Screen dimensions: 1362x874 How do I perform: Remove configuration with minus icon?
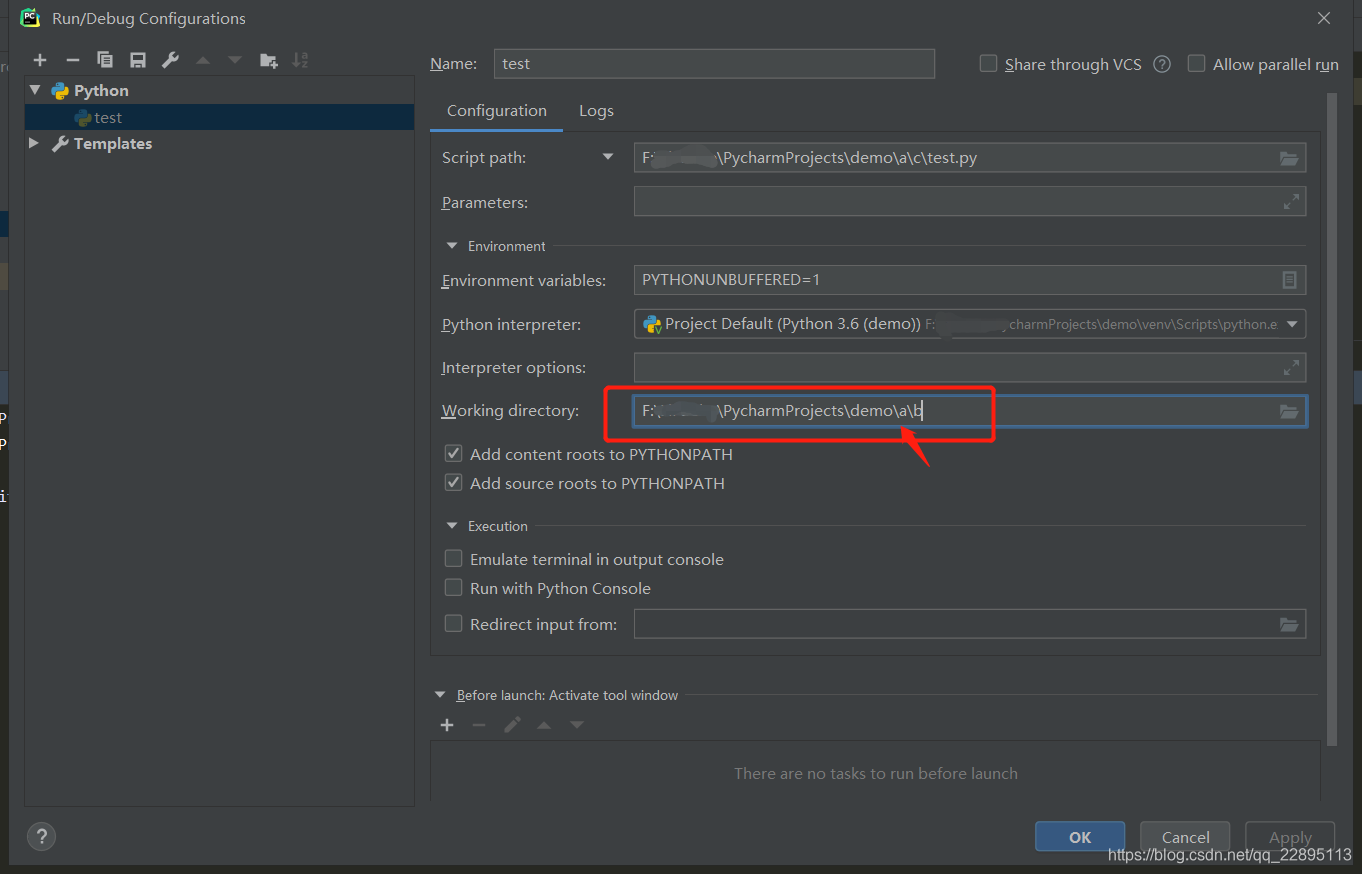[72, 60]
